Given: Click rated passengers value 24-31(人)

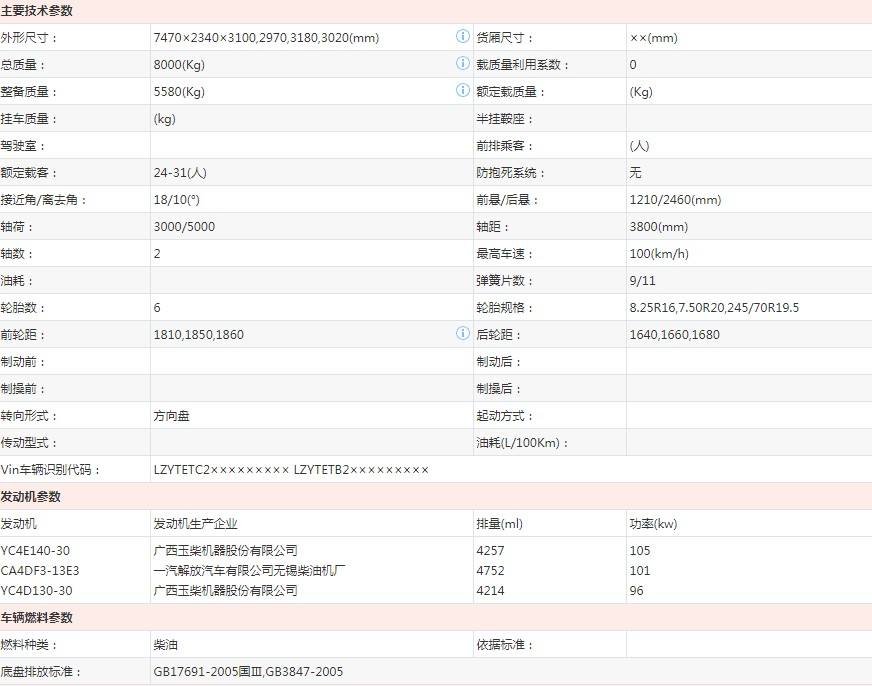Looking at the screenshot, I should pyautogui.click(x=180, y=173).
